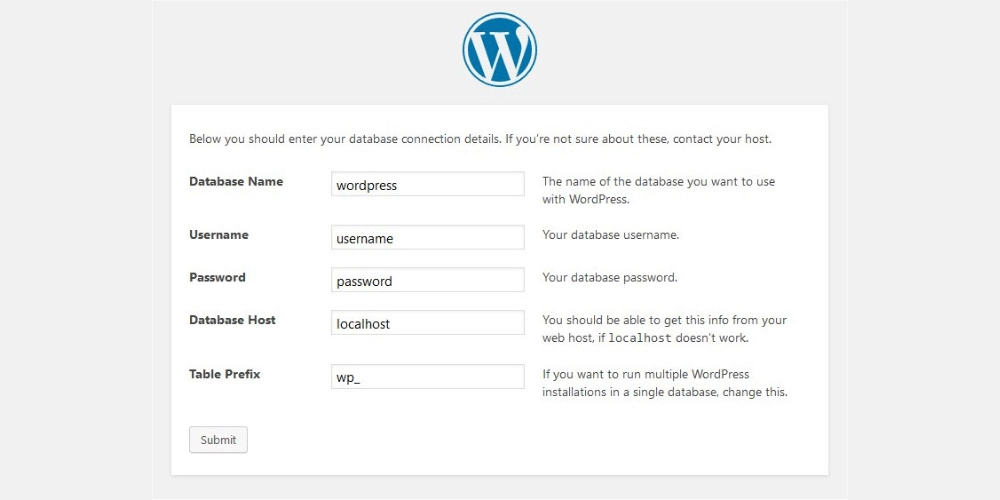Image resolution: width=1000 pixels, height=500 pixels.
Task: Click the multiple installations description text
Action: (664, 383)
